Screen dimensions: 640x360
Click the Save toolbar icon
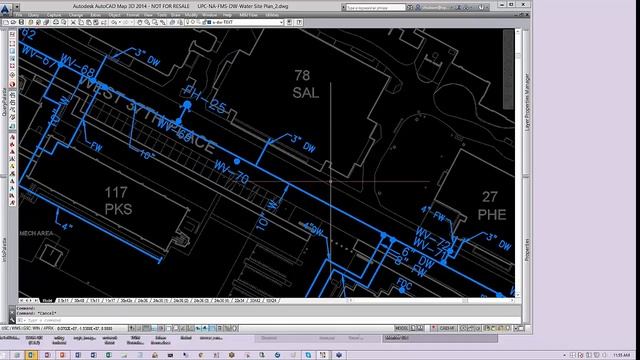click(21, 22)
